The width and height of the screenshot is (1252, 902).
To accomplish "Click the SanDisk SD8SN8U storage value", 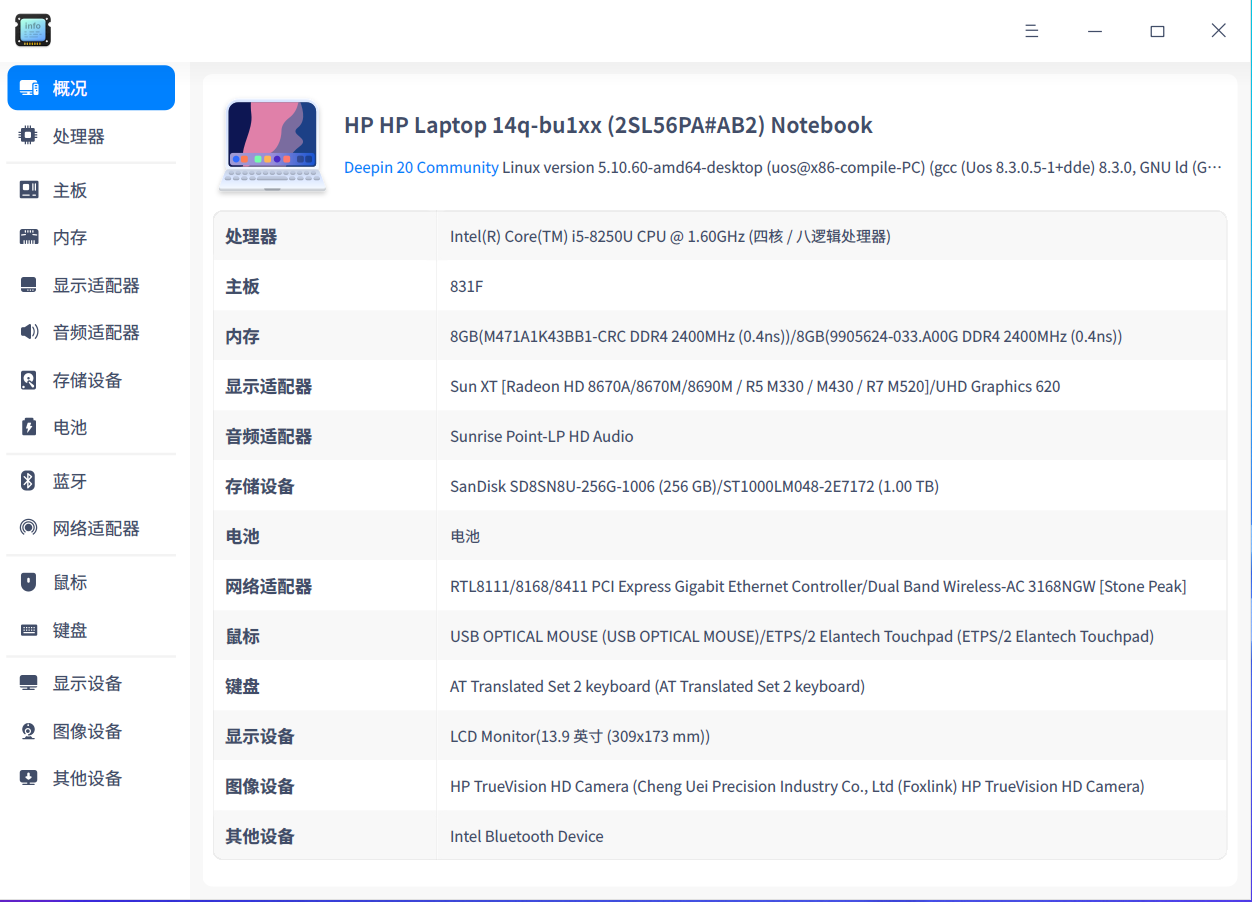I will [x=694, y=486].
